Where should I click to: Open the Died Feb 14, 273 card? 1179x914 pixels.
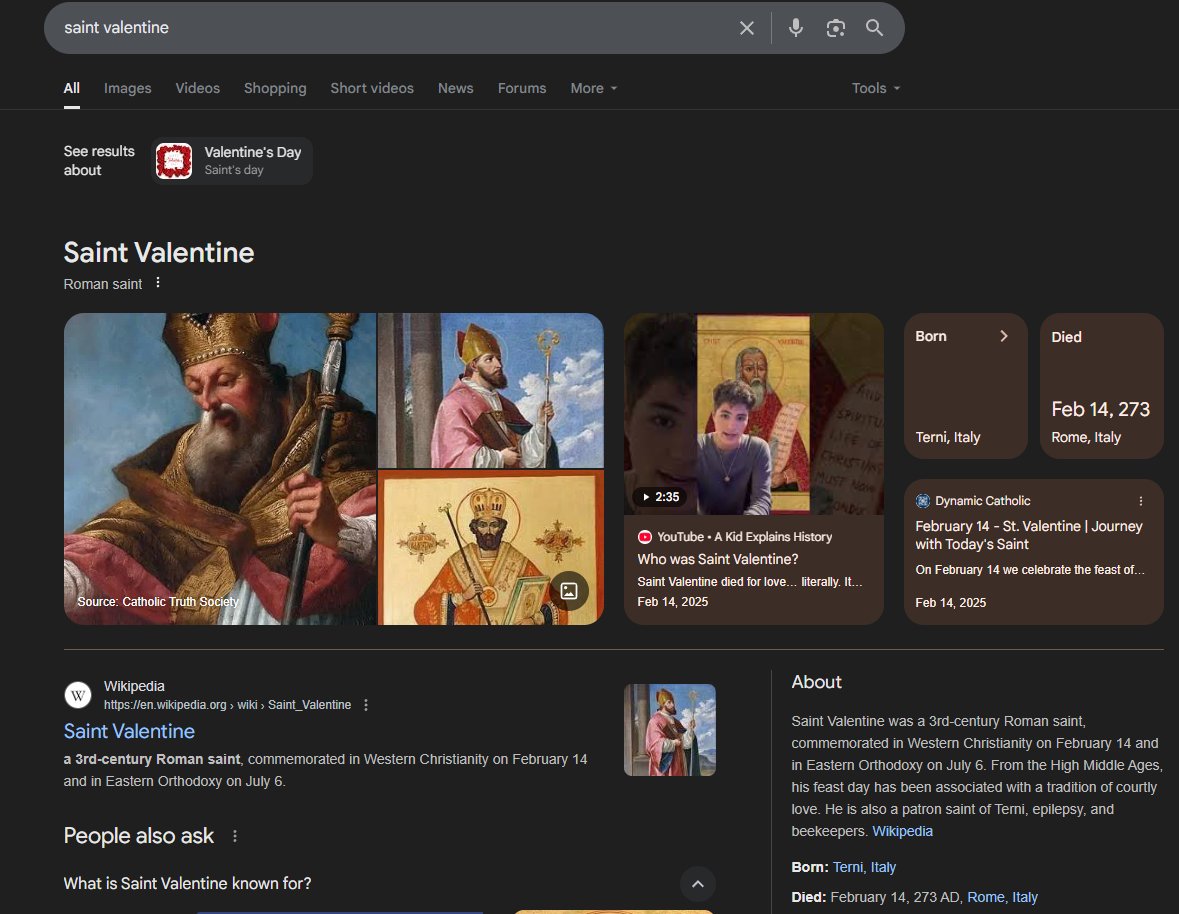(x=1102, y=386)
